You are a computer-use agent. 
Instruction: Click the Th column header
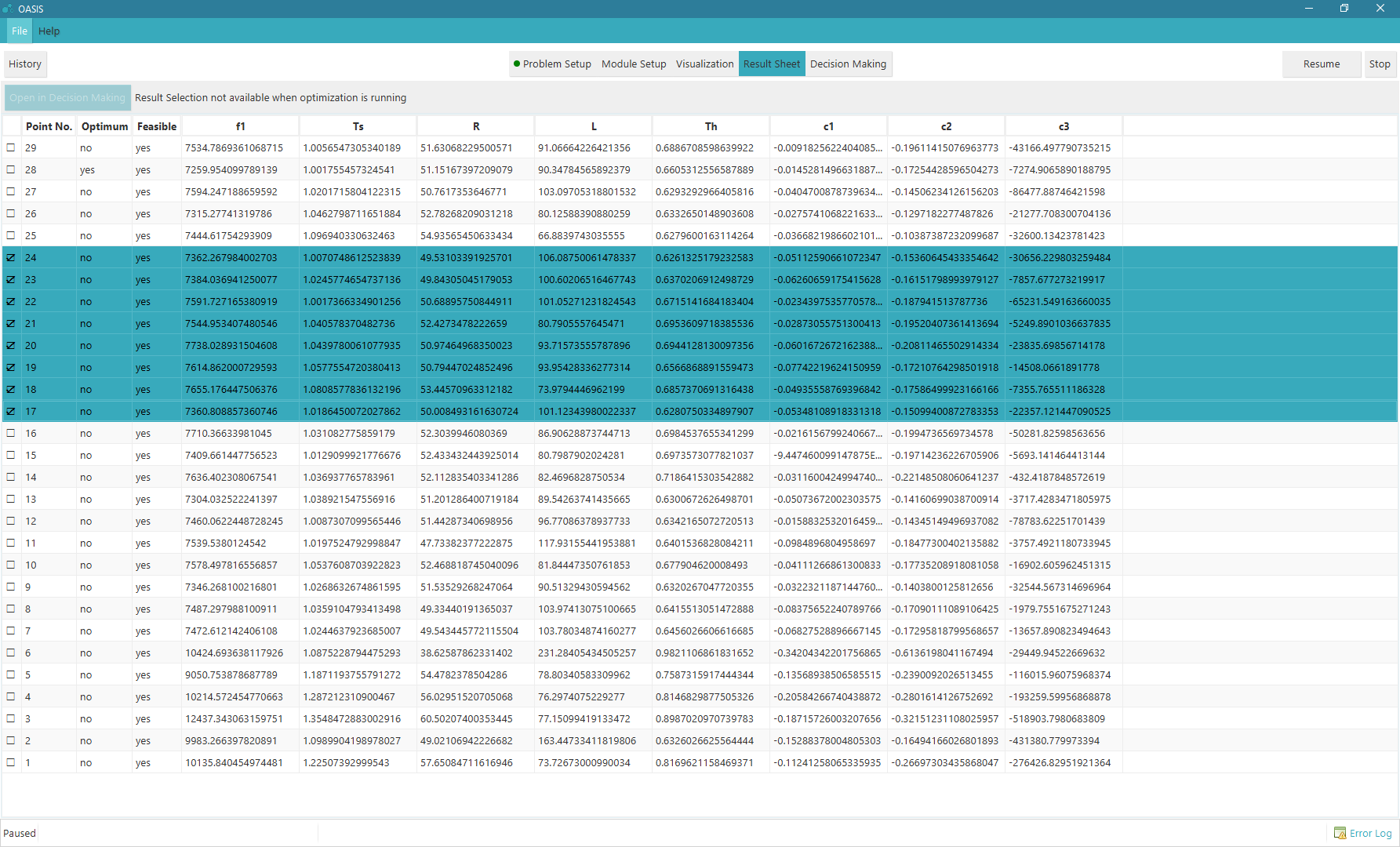(711, 126)
